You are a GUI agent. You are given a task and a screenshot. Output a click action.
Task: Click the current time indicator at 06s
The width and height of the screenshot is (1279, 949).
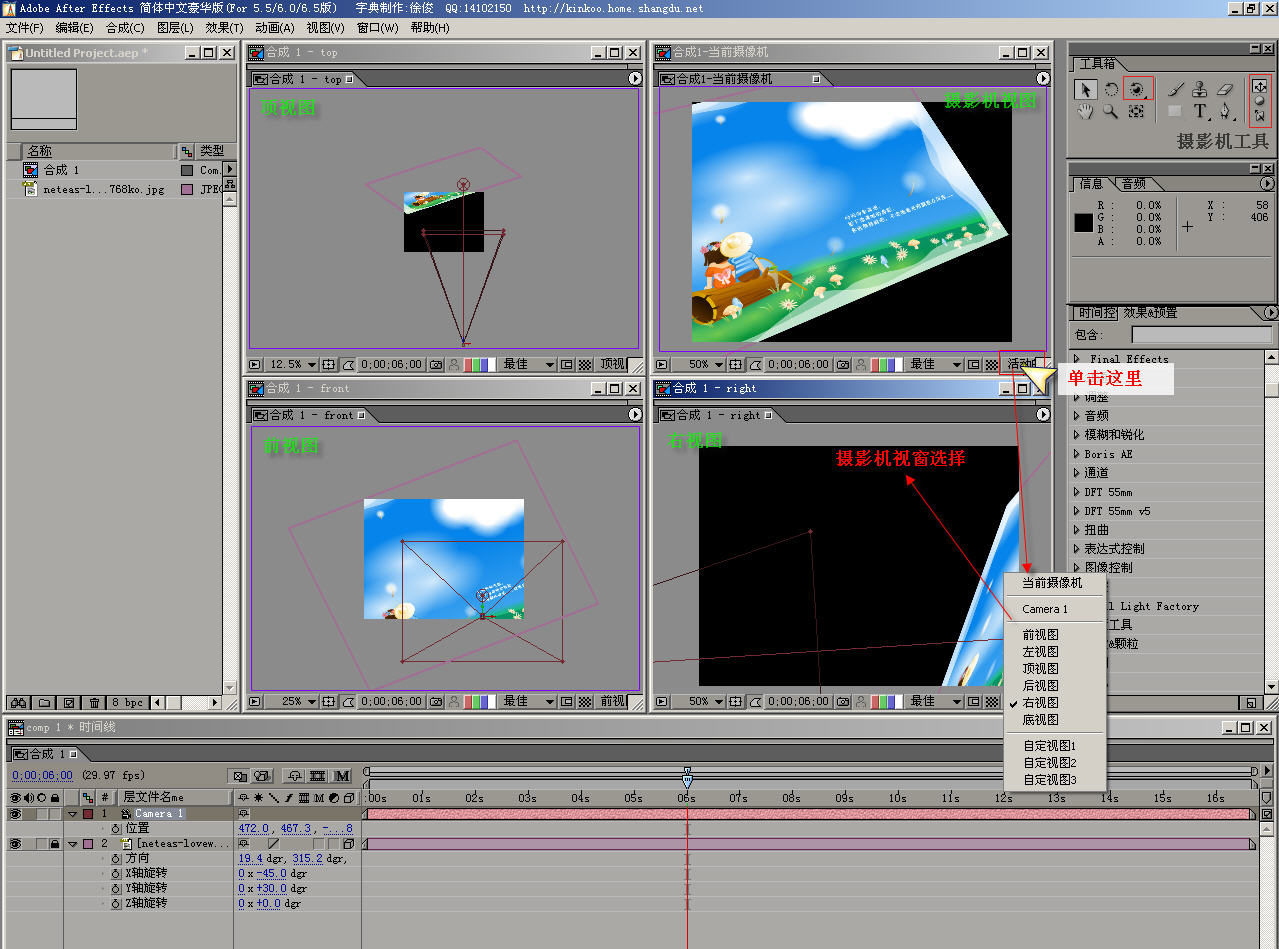click(686, 780)
